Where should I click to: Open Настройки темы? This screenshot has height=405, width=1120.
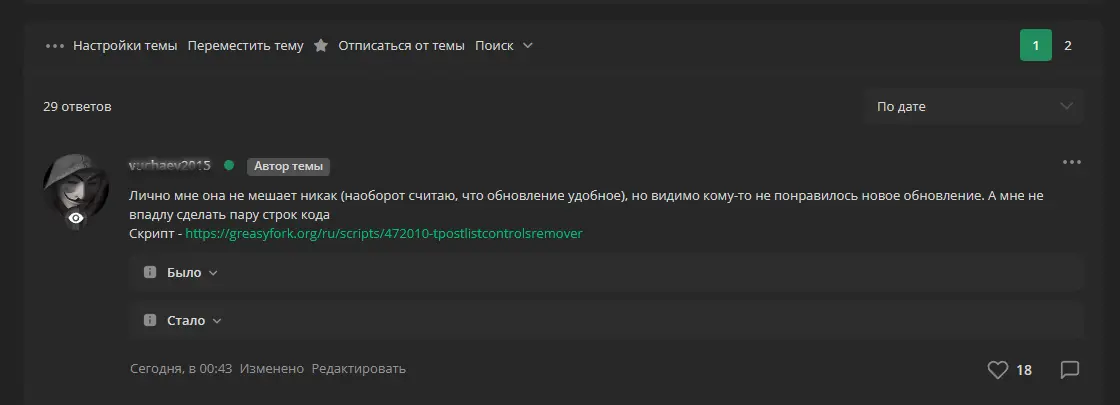(125, 46)
